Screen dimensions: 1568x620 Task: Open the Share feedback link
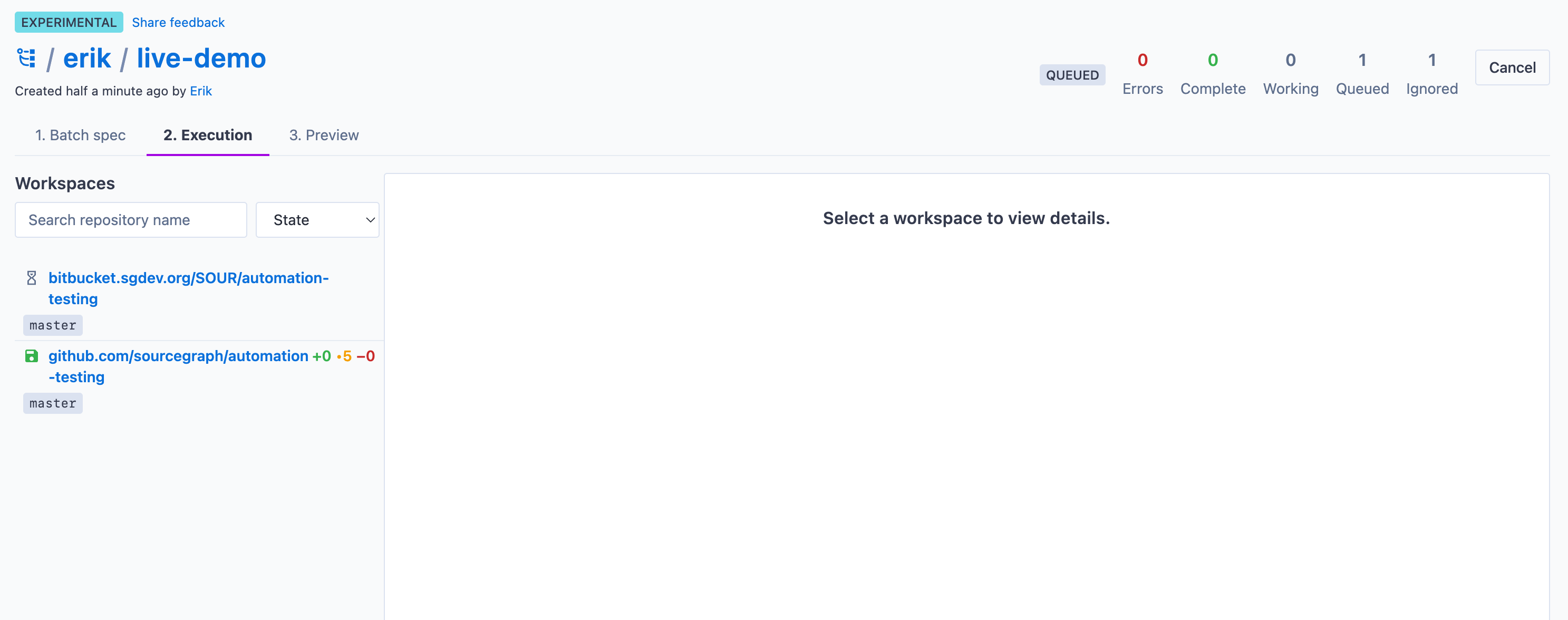coord(178,23)
